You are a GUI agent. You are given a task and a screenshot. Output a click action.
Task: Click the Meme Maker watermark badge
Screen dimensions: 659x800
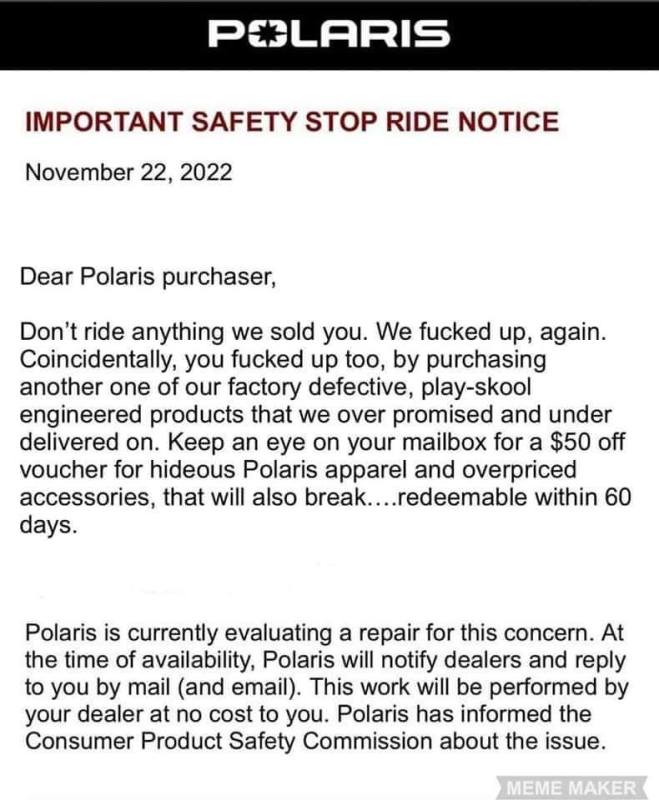572,787
